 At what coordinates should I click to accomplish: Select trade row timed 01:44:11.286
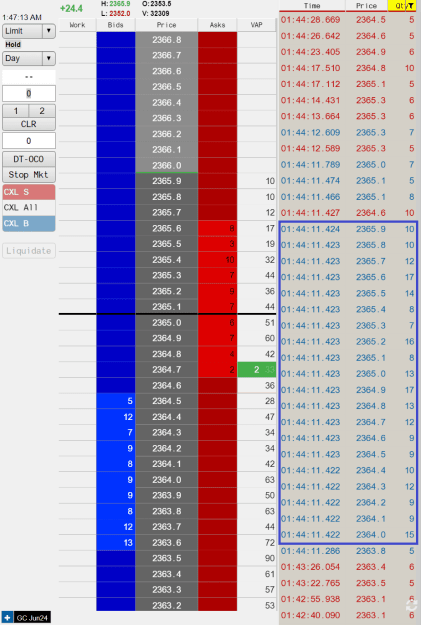[x=348, y=551]
